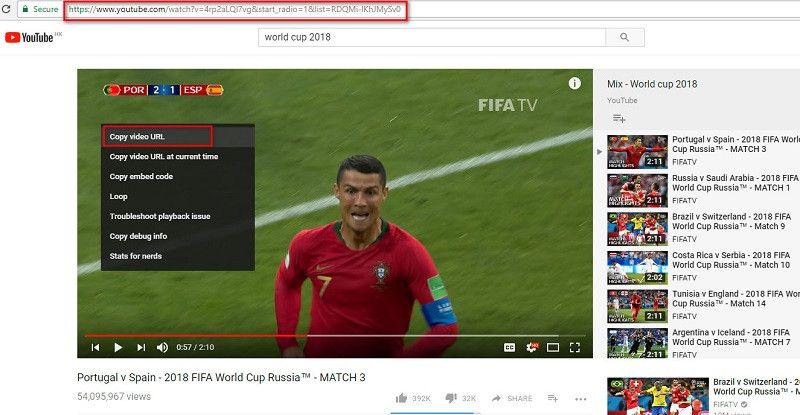The height and width of the screenshot is (415, 800).
Task: Open the video info card icon
Action: point(574,83)
